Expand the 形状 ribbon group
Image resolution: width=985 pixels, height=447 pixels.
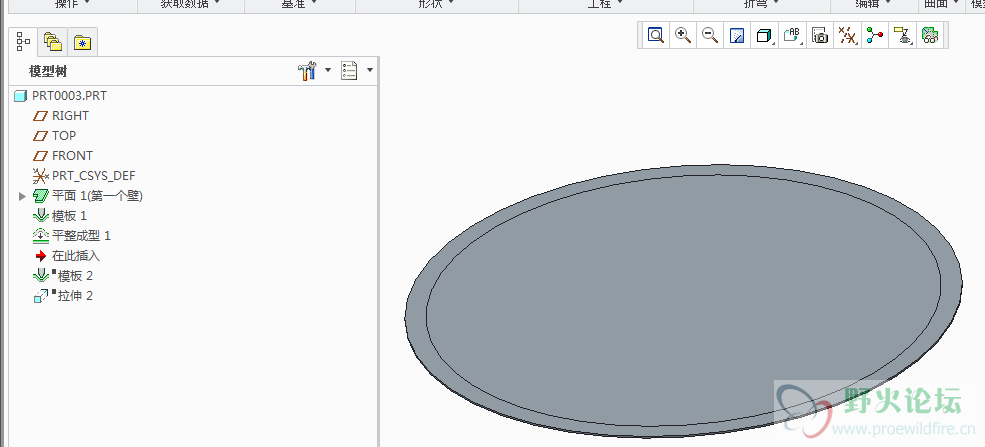pyautogui.click(x=437, y=4)
